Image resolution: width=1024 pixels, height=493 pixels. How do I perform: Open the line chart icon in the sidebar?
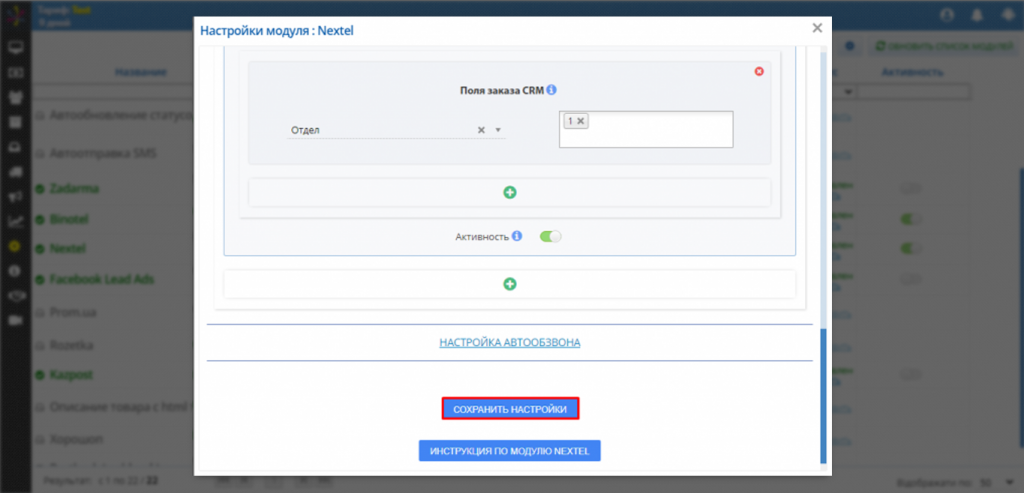16,221
